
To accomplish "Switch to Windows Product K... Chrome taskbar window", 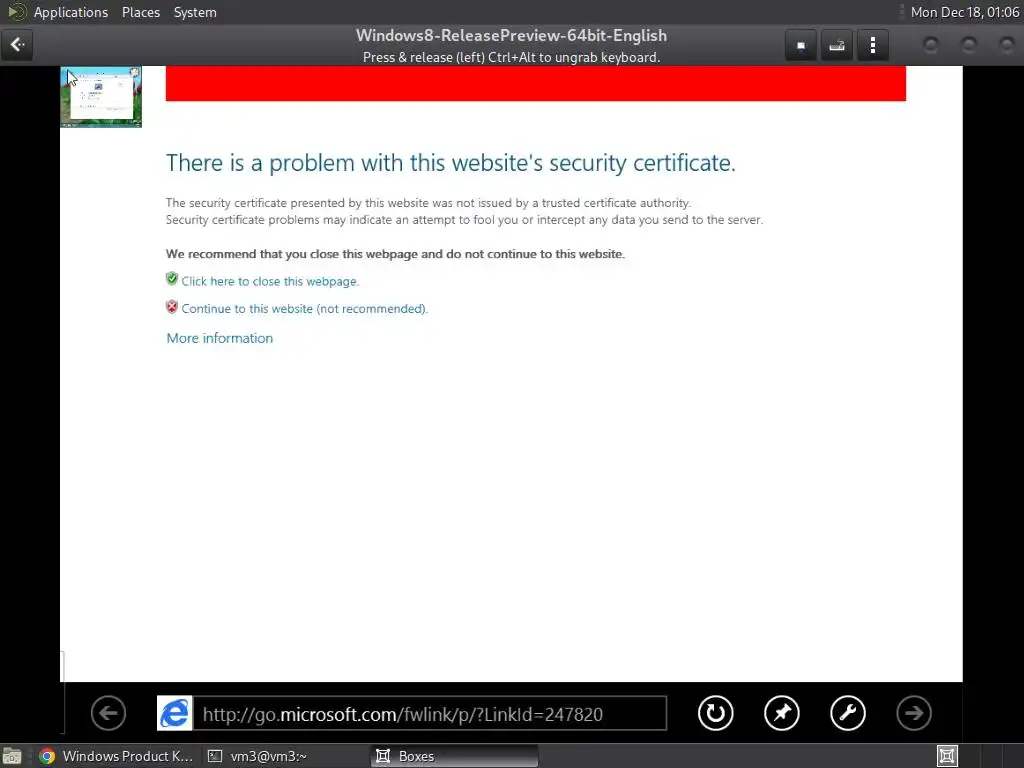I will (116, 756).
